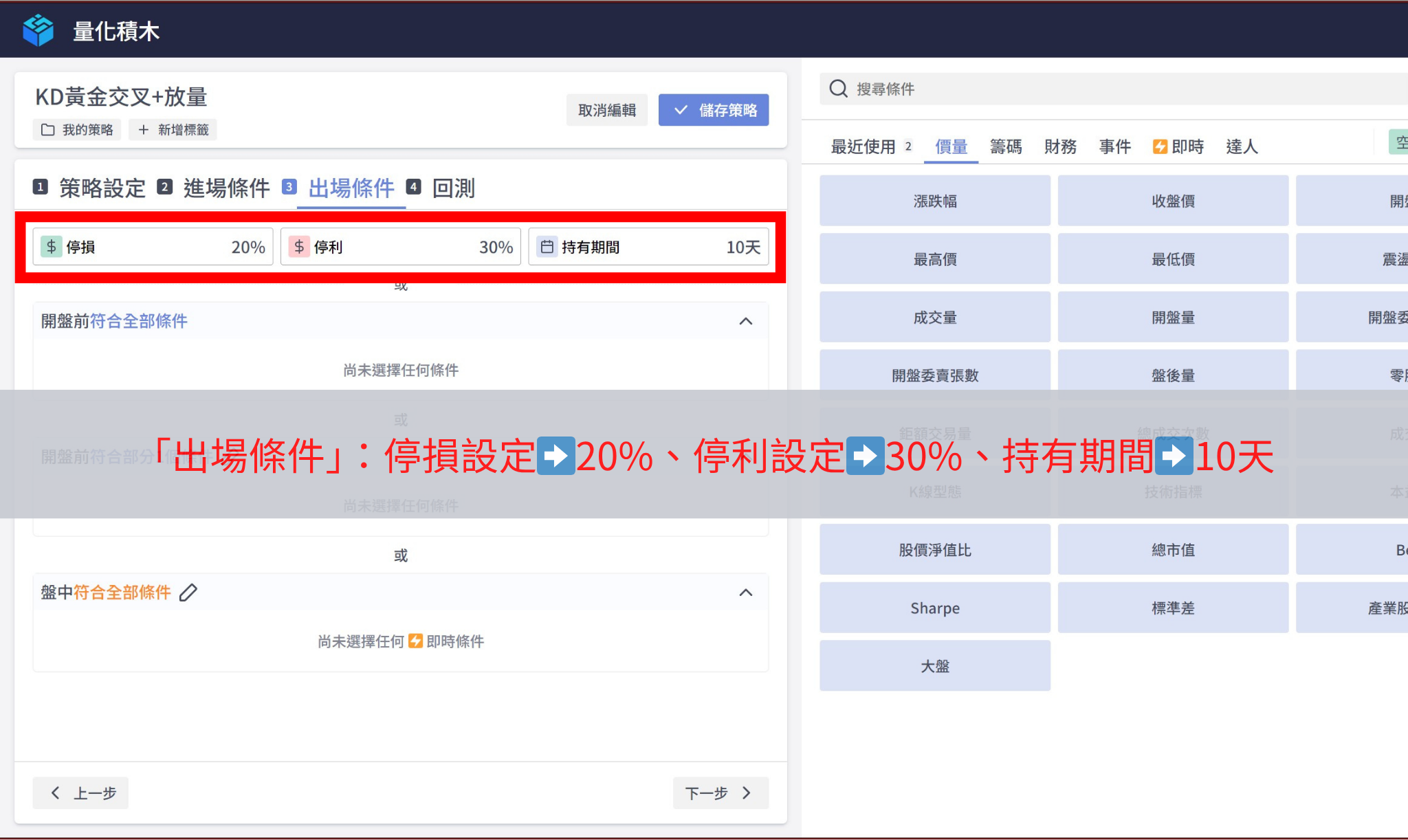The image size is (1408, 840).
Task: Click the folder icon in 我的策略
Action: (47, 130)
